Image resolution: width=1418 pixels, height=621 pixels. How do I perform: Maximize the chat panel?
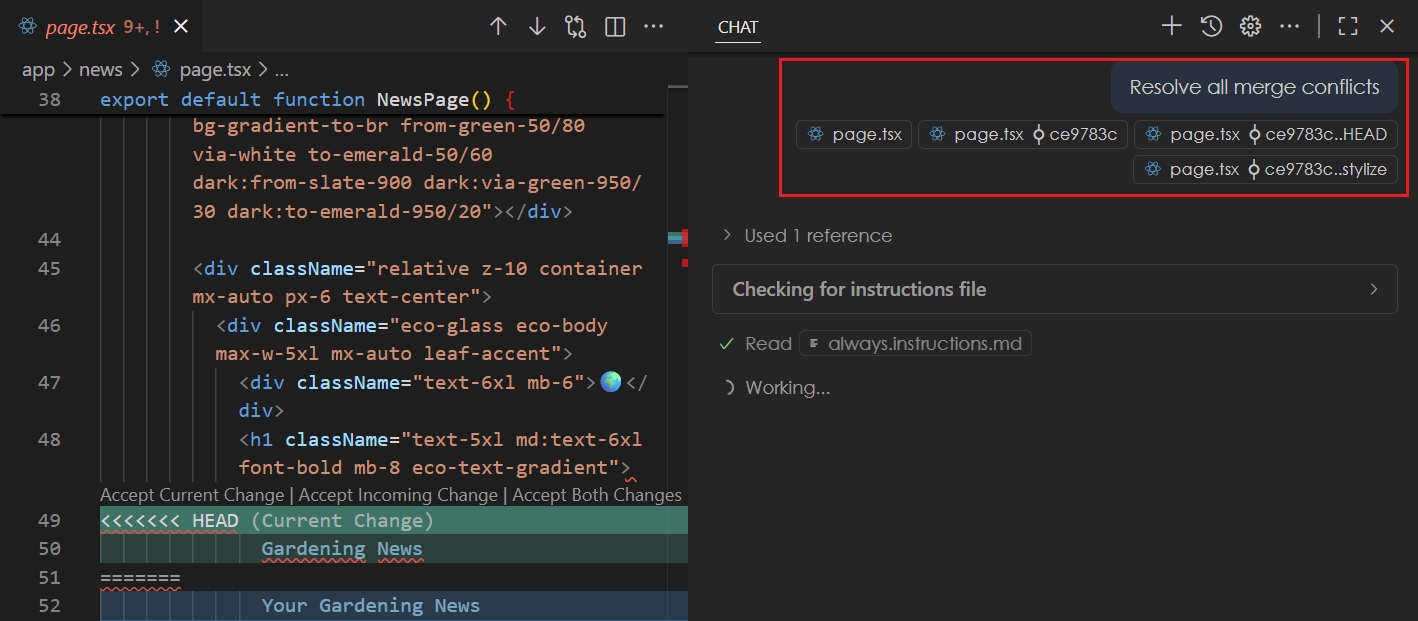click(x=1348, y=27)
